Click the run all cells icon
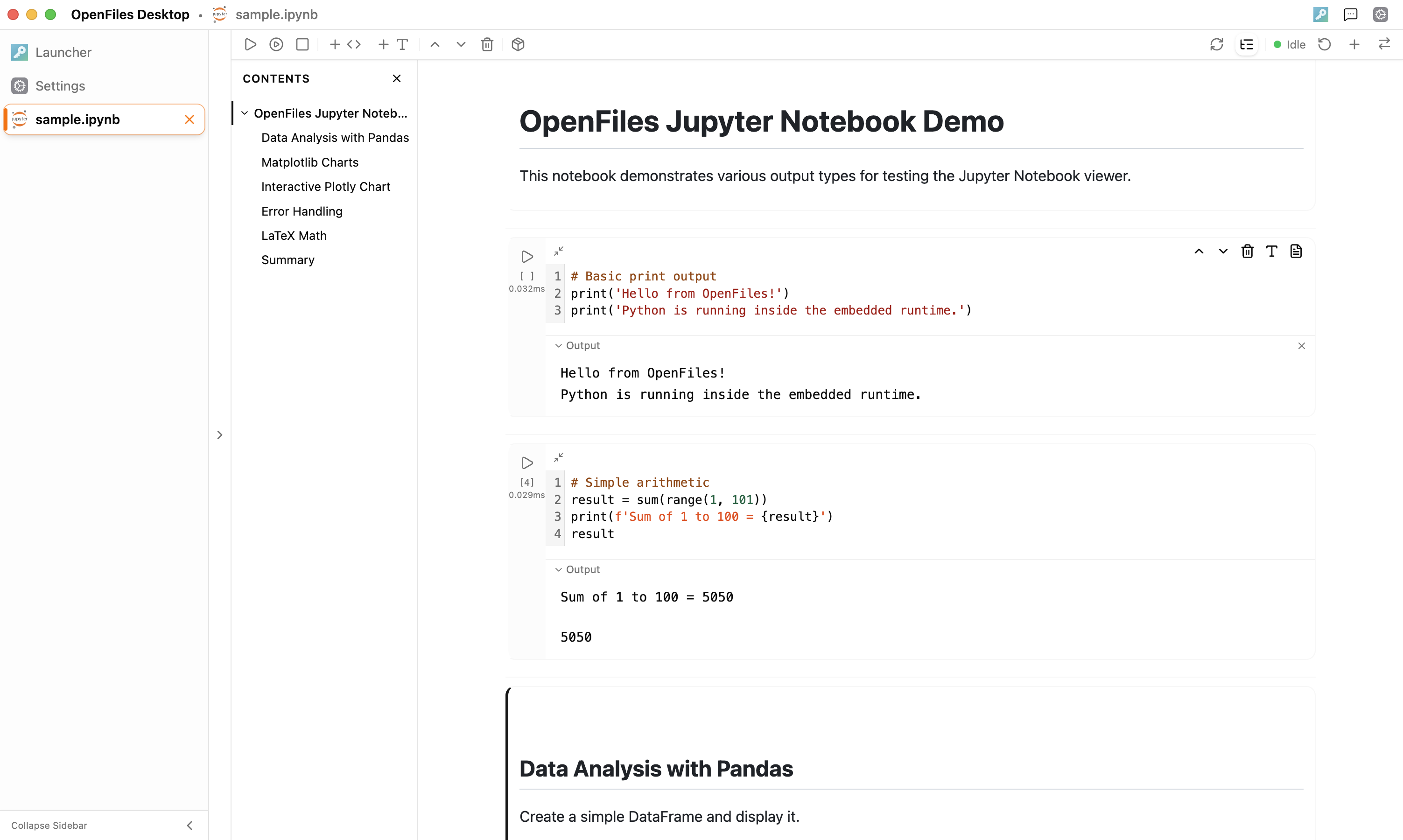1403x840 pixels. [x=276, y=44]
